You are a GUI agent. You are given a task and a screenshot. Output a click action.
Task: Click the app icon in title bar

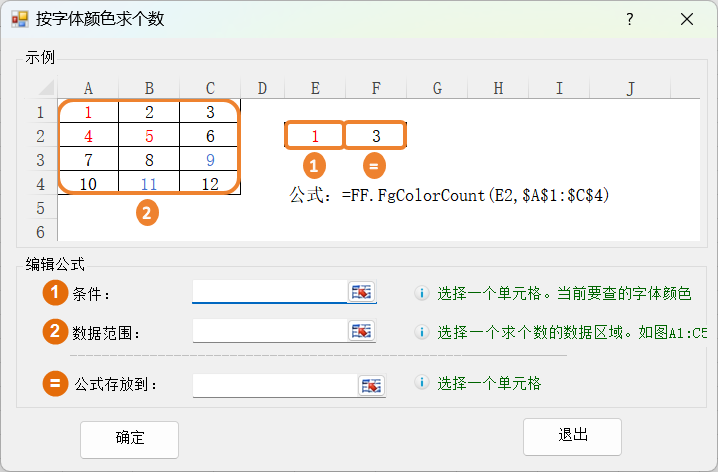(x=19, y=19)
